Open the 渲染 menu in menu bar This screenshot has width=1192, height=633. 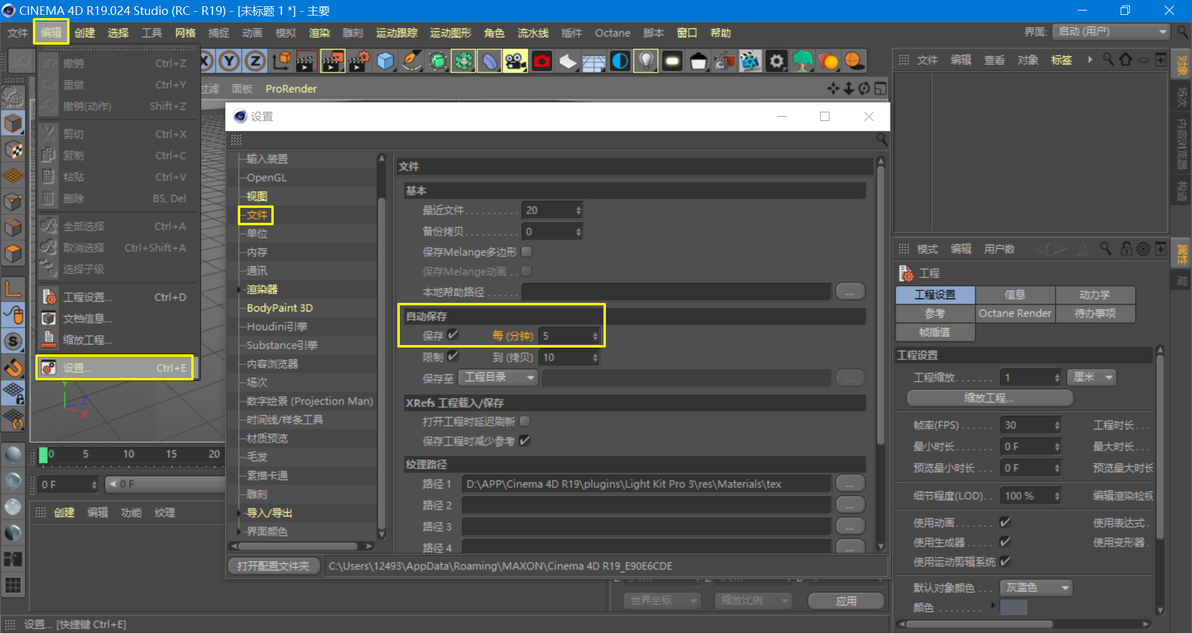[319, 33]
